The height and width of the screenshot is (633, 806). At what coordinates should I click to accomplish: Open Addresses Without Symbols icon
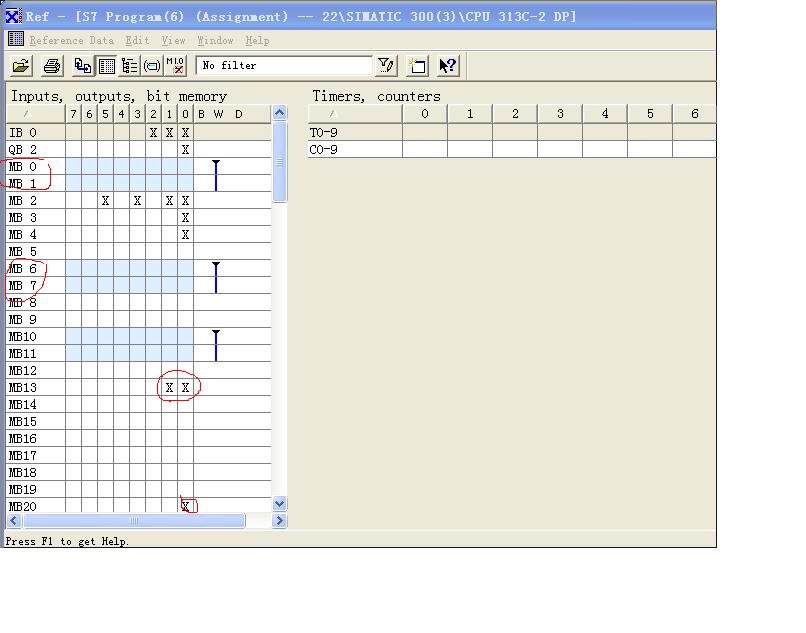pos(175,66)
